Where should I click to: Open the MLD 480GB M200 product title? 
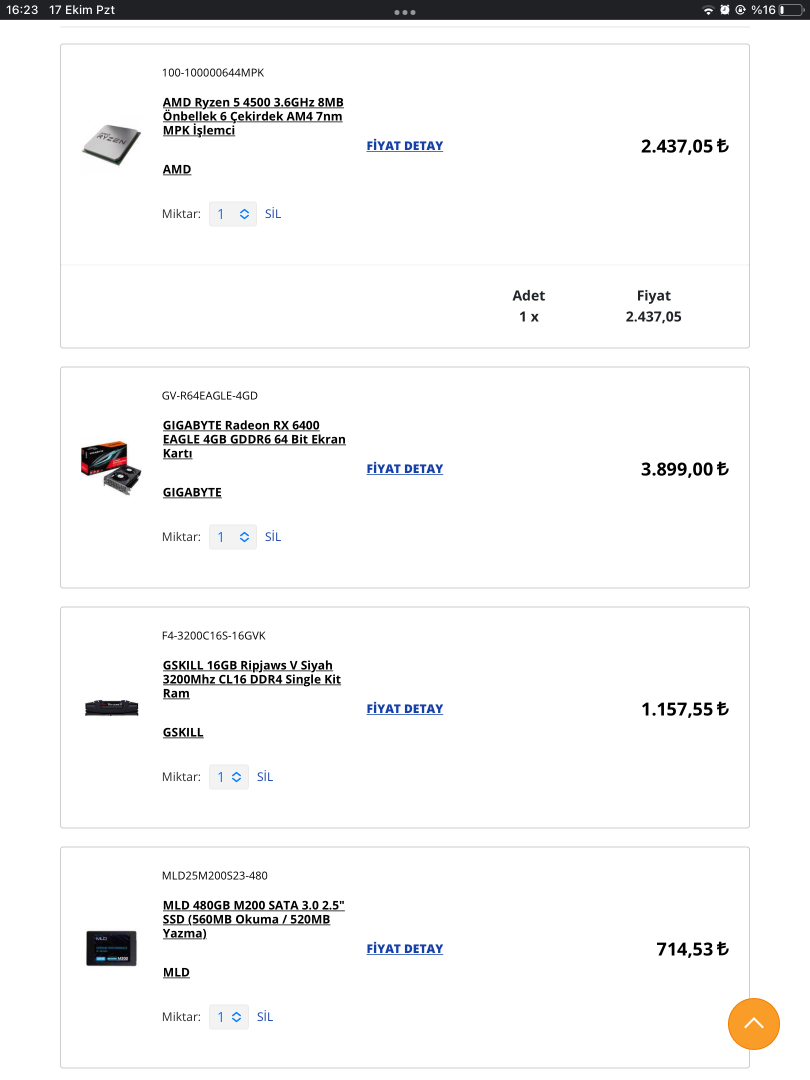tap(253, 919)
